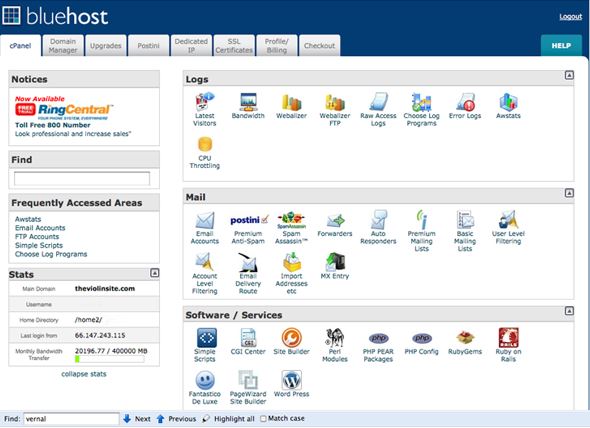Click the Next find button
This screenshot has height=428, width=590.
coord(137,419)
